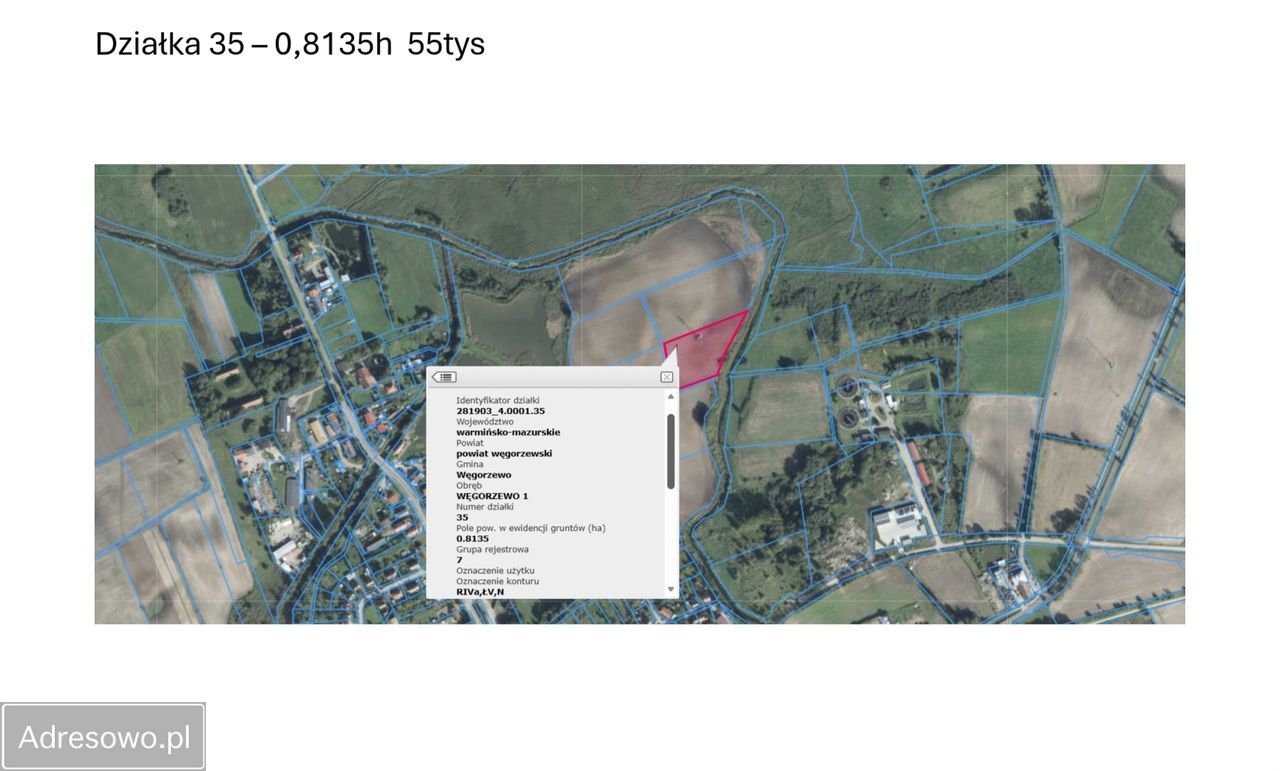Image resolution: width=1280 pixels, height=771 pixels.
Task: Click the "Numer działki" label
Action: [x=487, y=507]
